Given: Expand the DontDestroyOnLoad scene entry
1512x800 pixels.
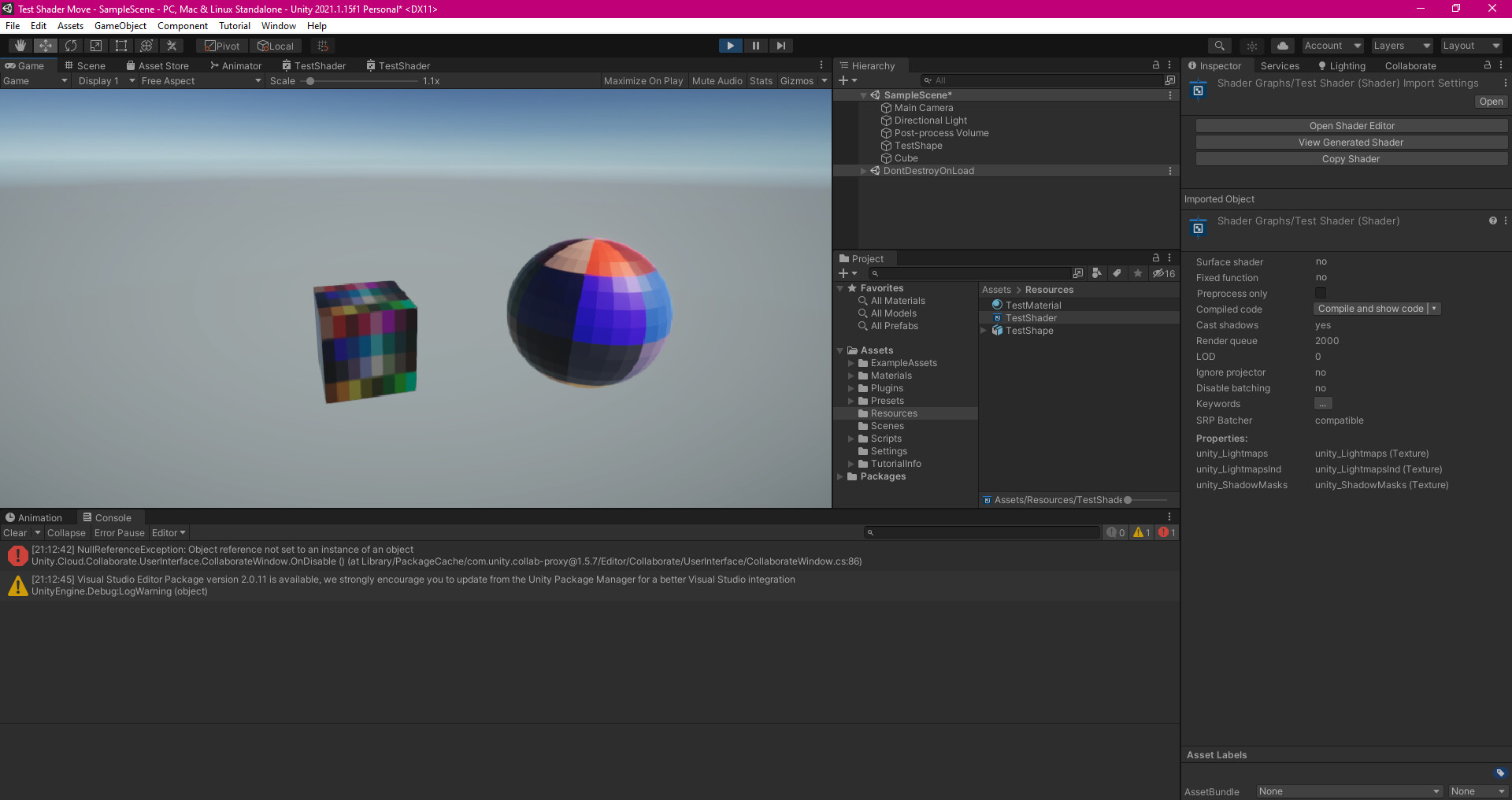Looking at the screenshot, I should (x=863, y=170).
